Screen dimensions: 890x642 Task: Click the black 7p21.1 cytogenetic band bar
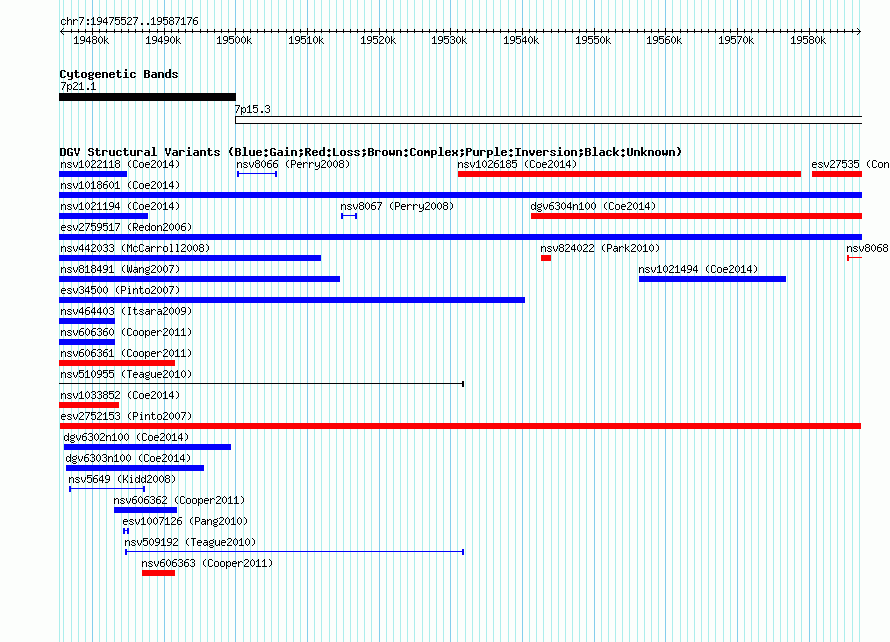pos(148,97)
